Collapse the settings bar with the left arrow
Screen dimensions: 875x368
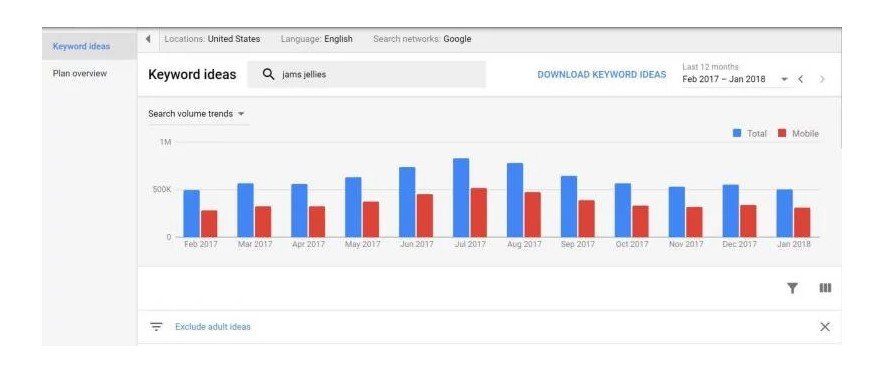click(148, 39)
